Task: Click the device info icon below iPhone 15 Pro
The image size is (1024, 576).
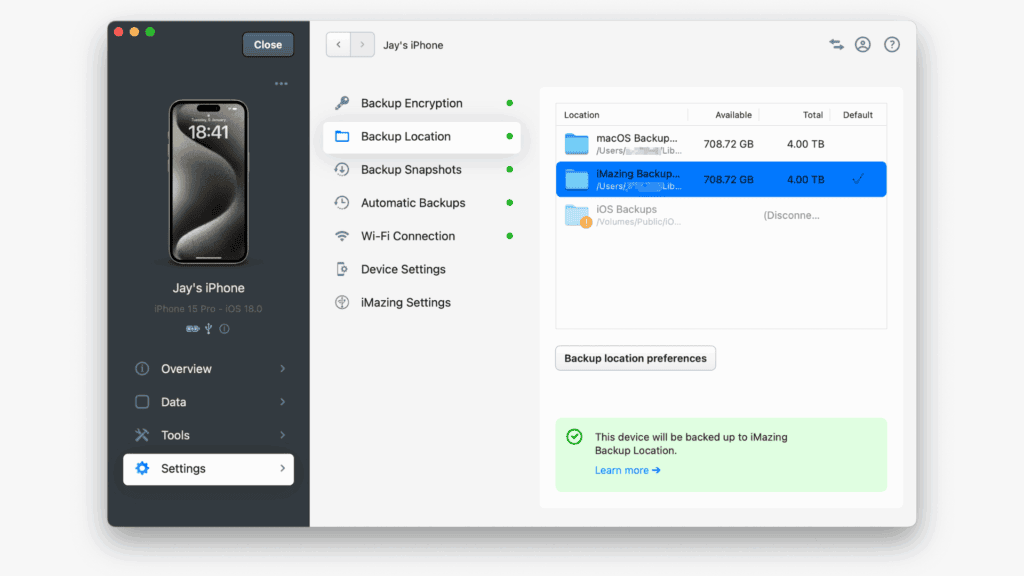Action: point(223,328)
